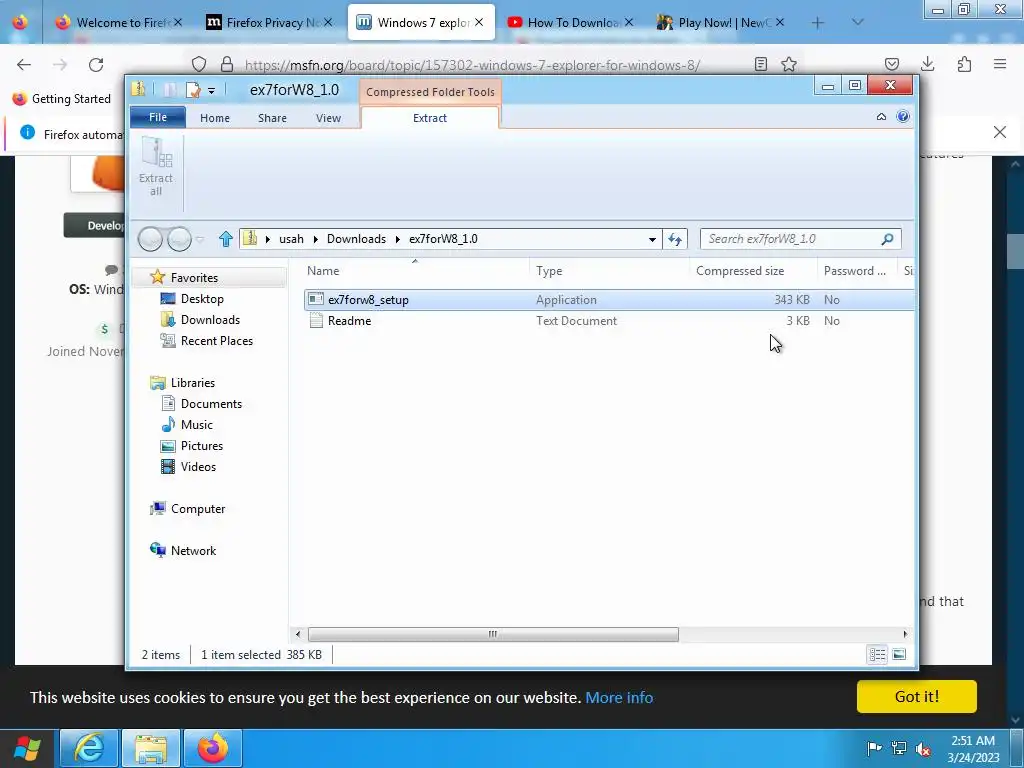Image resolution: width=1024 pixels, height=768 pixels.
Task: Click the Extract all ribbon button
Action: pos(156,167)
